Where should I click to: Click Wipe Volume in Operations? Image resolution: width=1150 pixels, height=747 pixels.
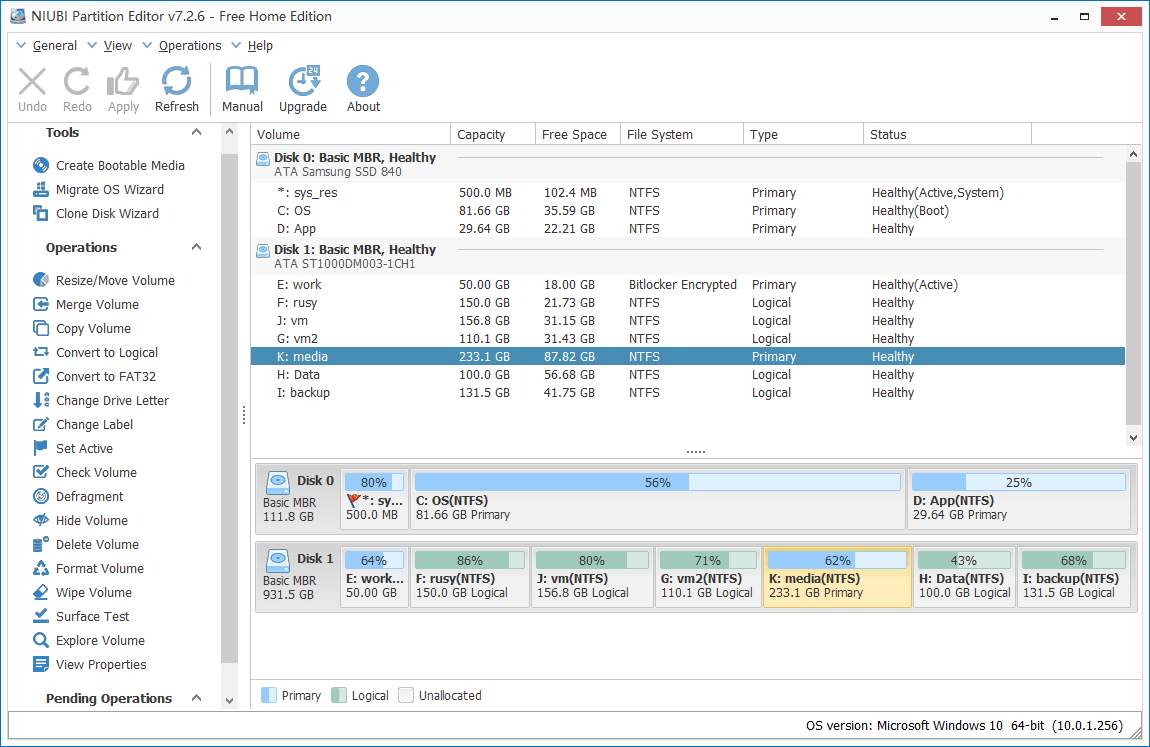click(93, 593)
